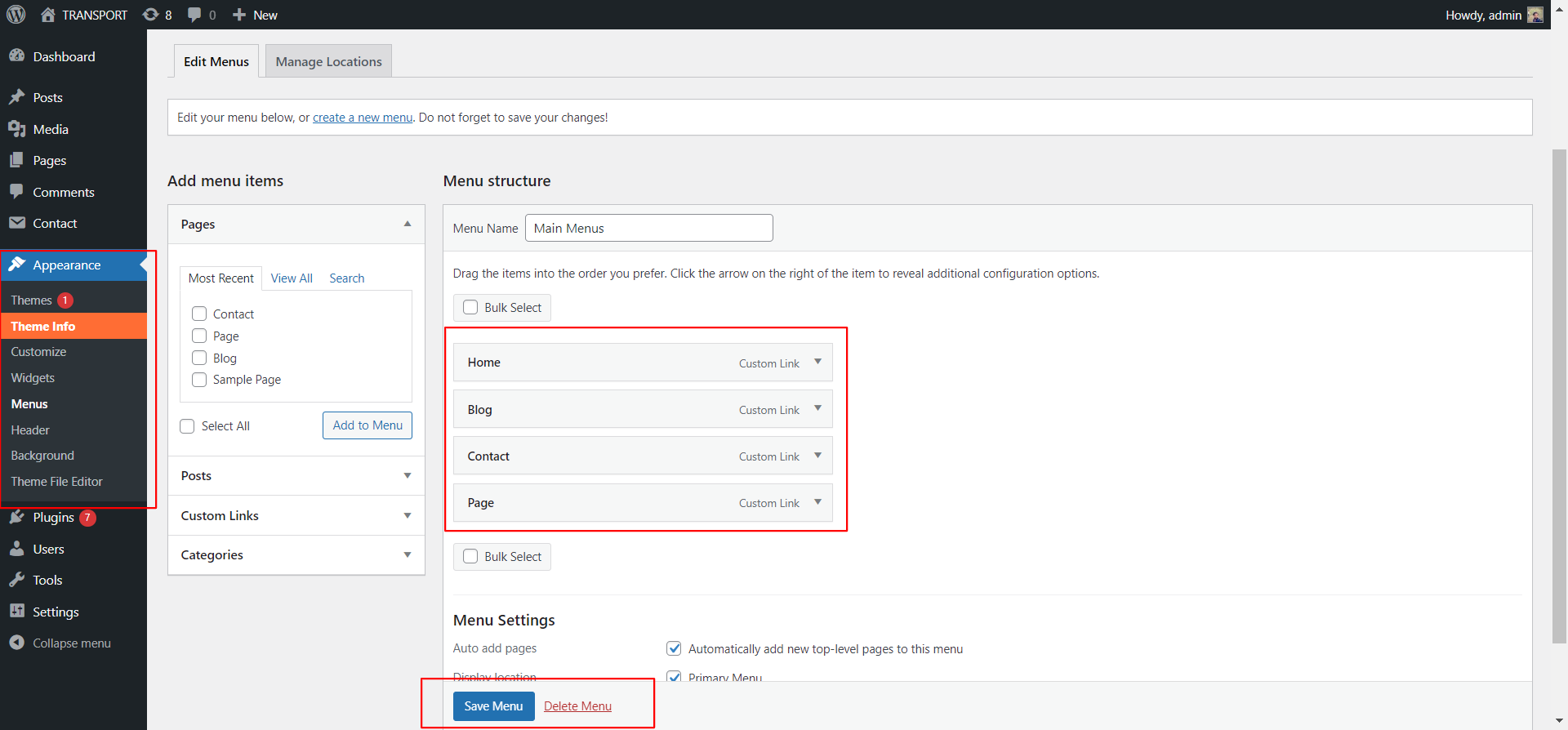Open the Users sidebar icon

coord(17,550)
